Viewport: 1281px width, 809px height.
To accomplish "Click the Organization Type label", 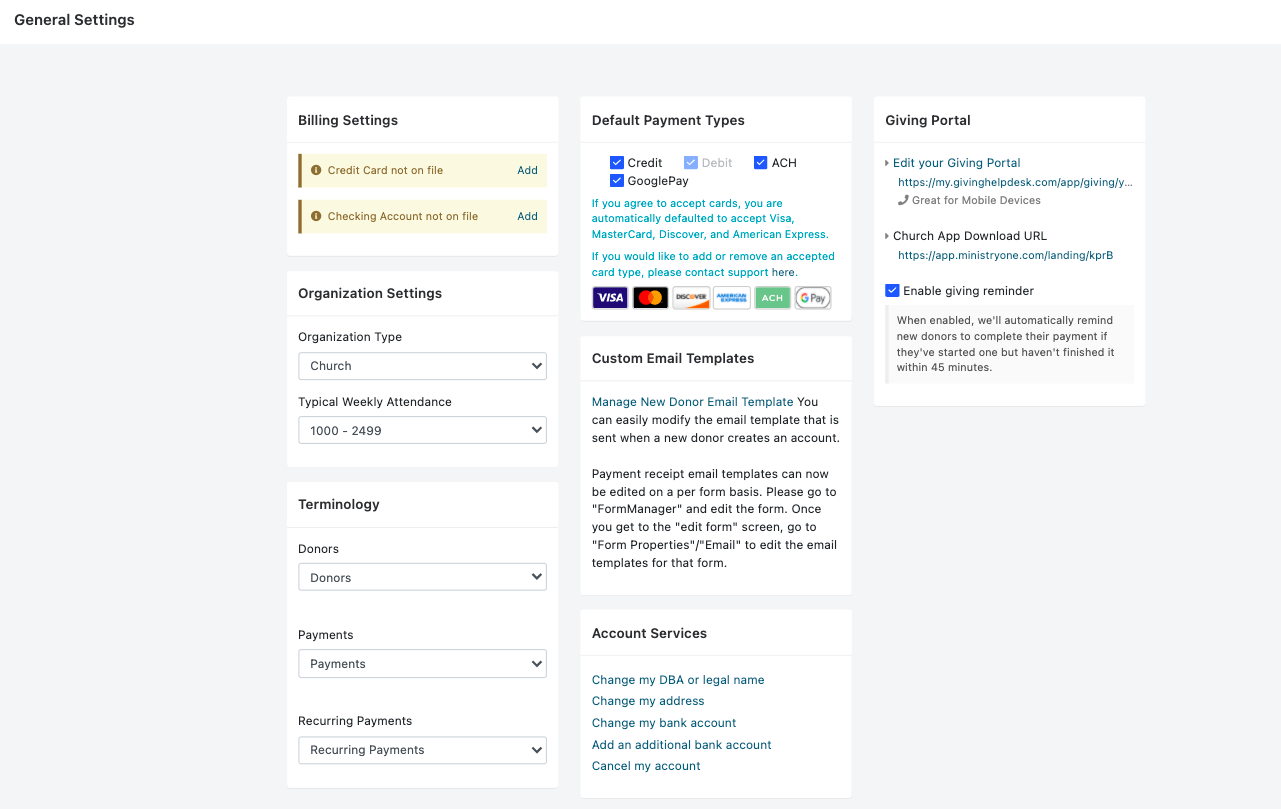I will [350, 337].
